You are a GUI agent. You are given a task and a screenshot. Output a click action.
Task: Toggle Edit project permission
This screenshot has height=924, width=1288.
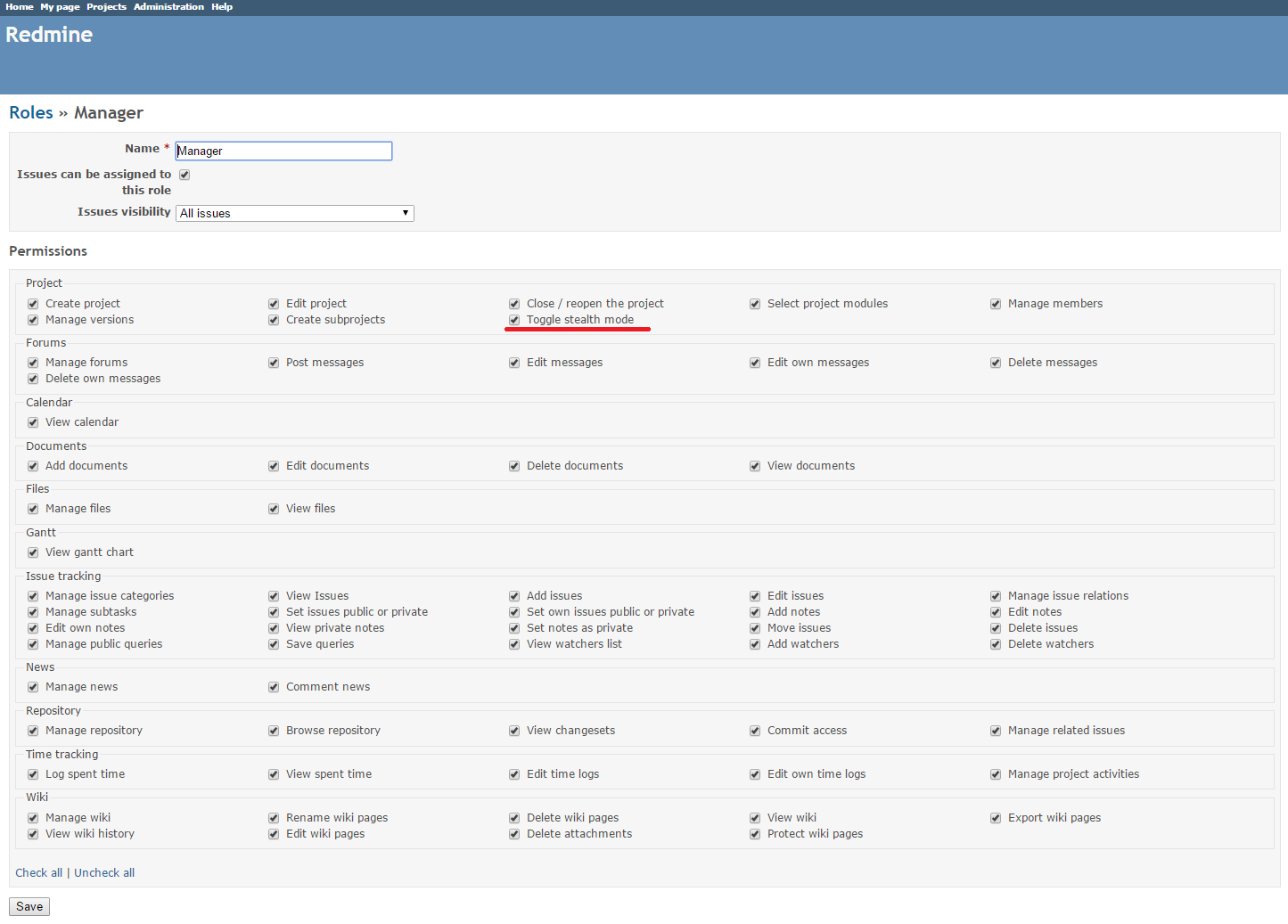[274, 304]
